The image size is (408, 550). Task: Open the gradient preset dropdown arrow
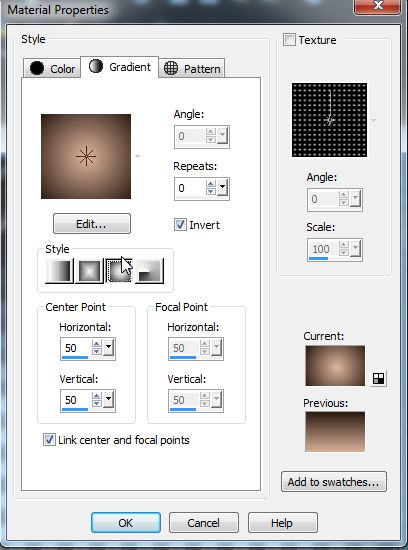[138, 156]
